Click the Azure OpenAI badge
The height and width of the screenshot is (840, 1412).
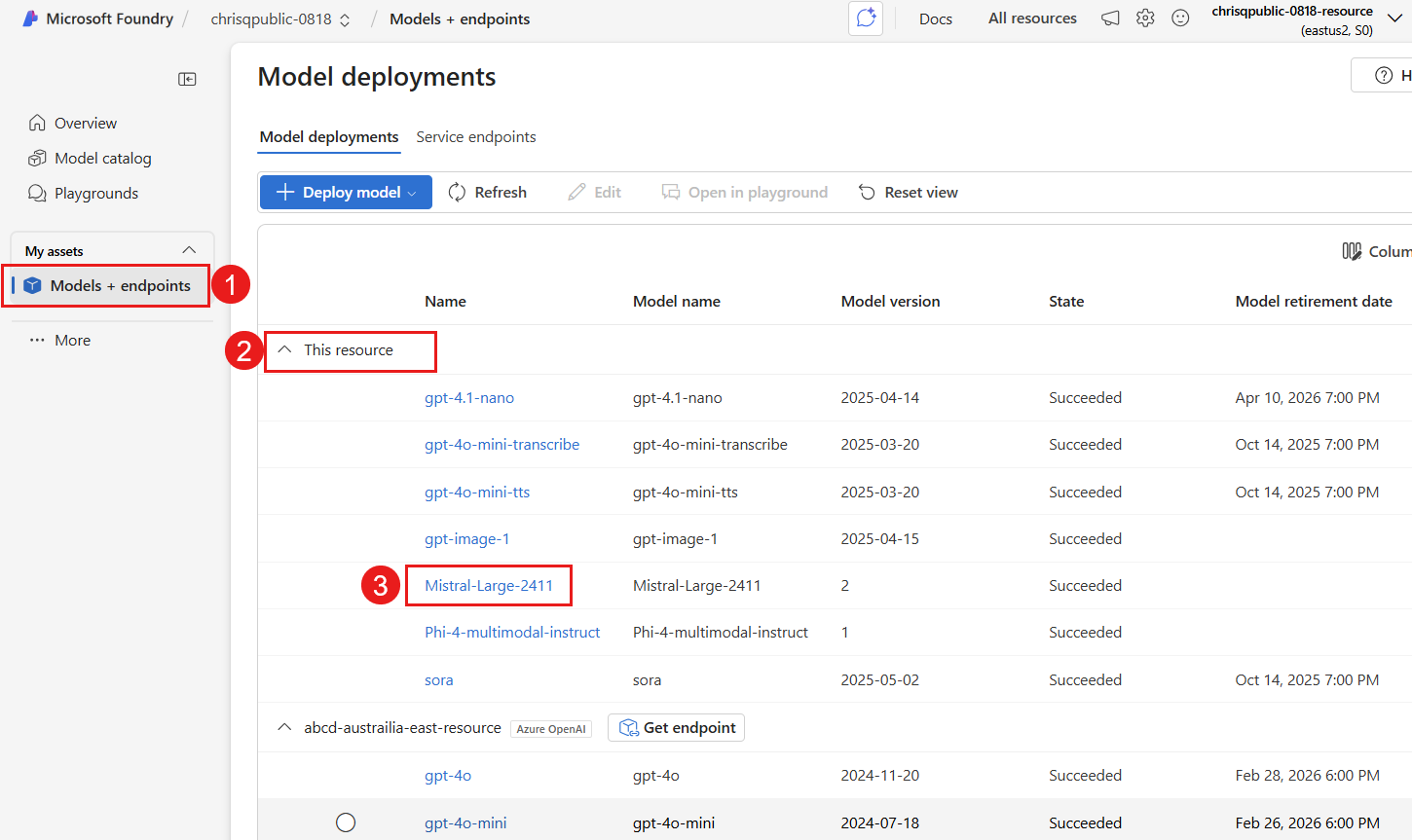tap(551, 729)
